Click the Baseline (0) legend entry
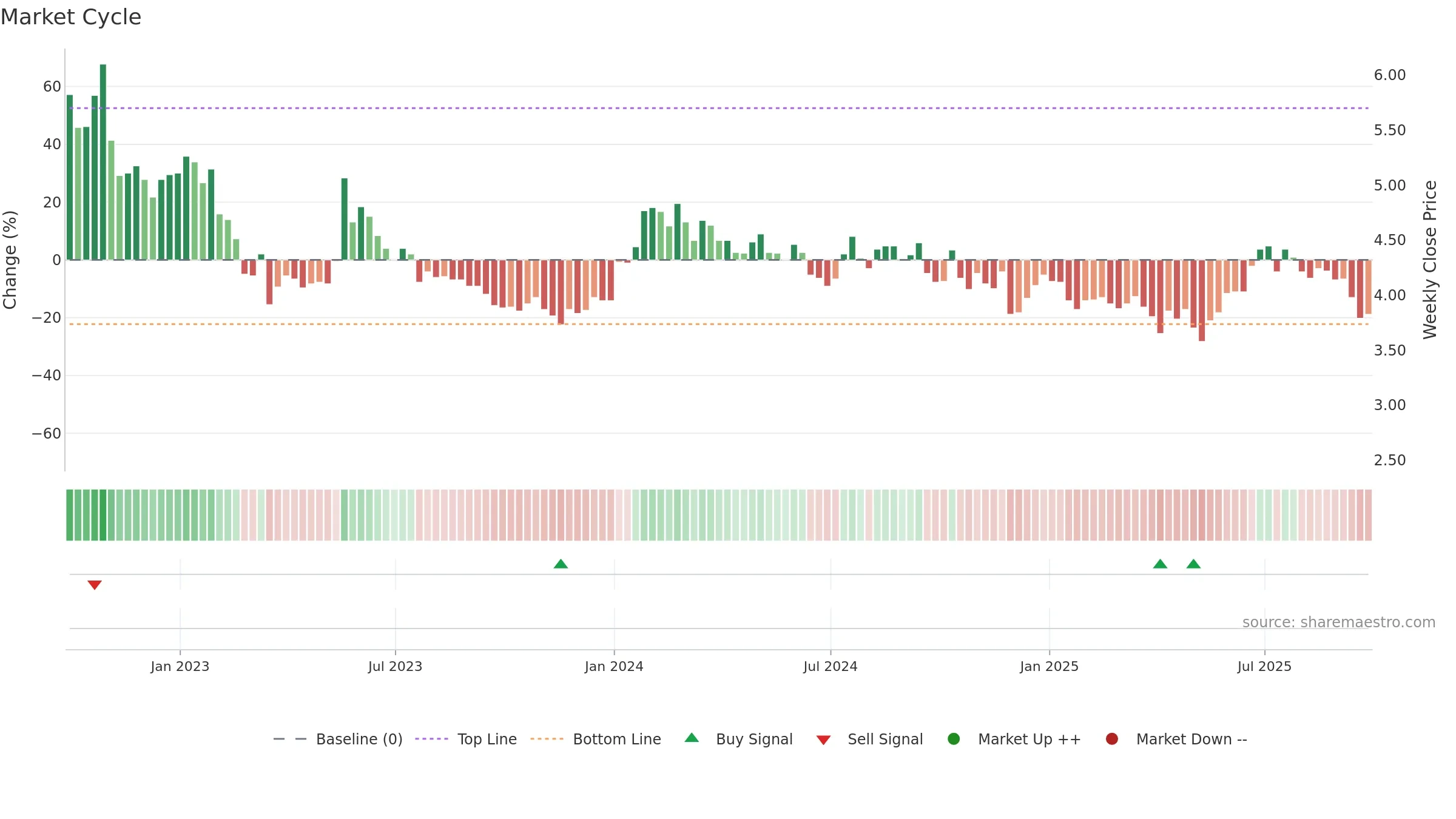1456x819 pixels. [338, 739]
